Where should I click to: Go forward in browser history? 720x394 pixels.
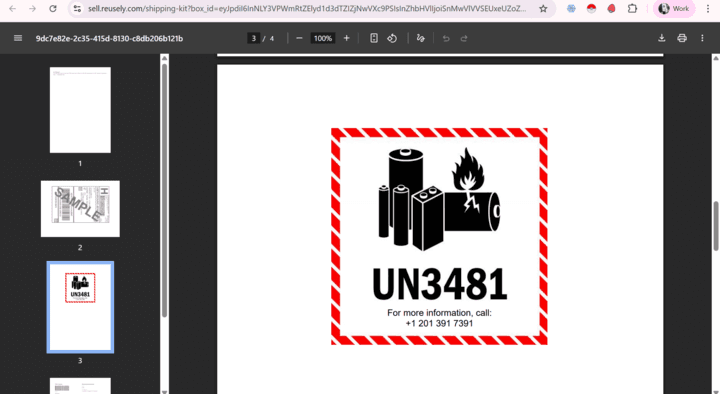[32, 9]
